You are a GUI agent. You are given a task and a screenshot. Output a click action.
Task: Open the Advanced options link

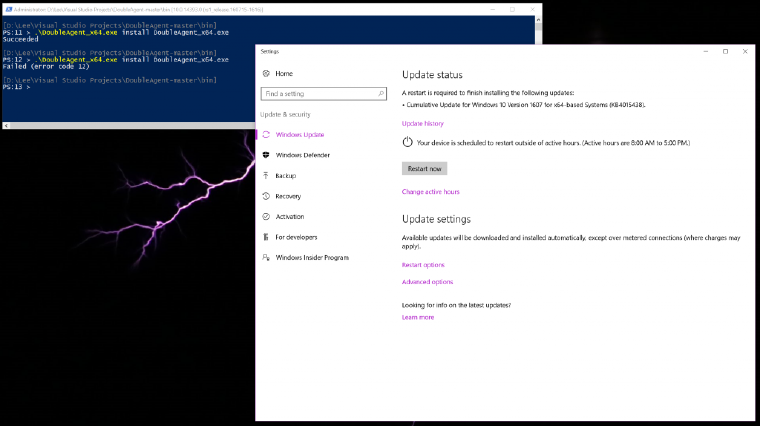(x=427, y=282)
